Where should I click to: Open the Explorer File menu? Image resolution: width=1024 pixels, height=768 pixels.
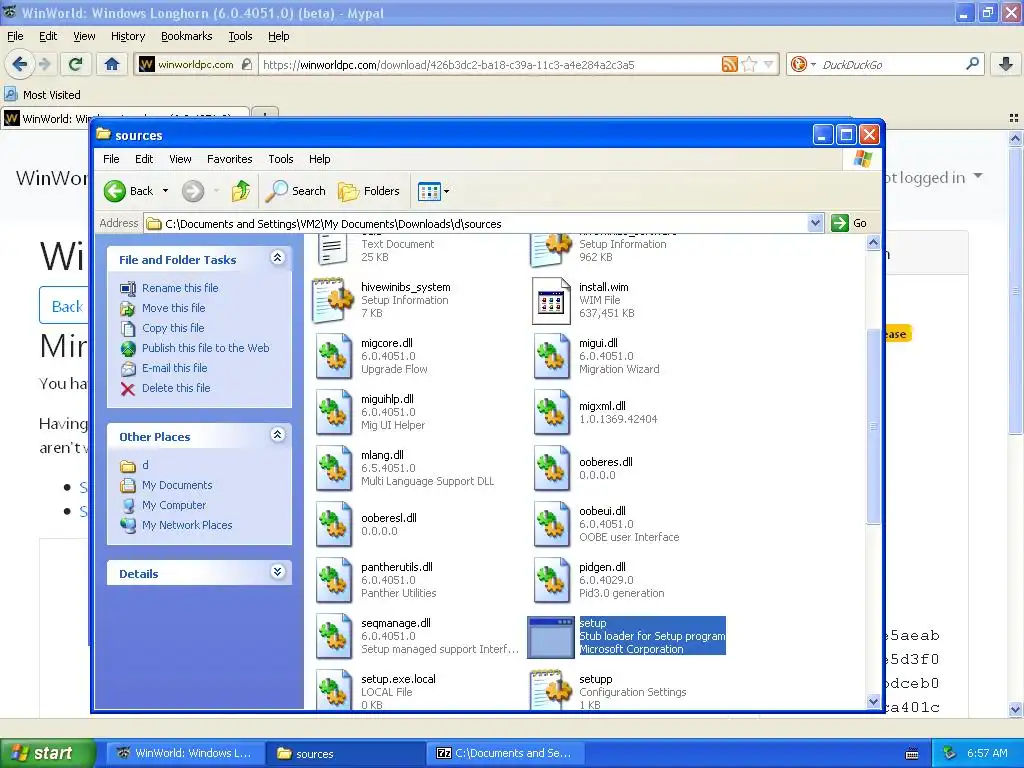coord(111,159)
